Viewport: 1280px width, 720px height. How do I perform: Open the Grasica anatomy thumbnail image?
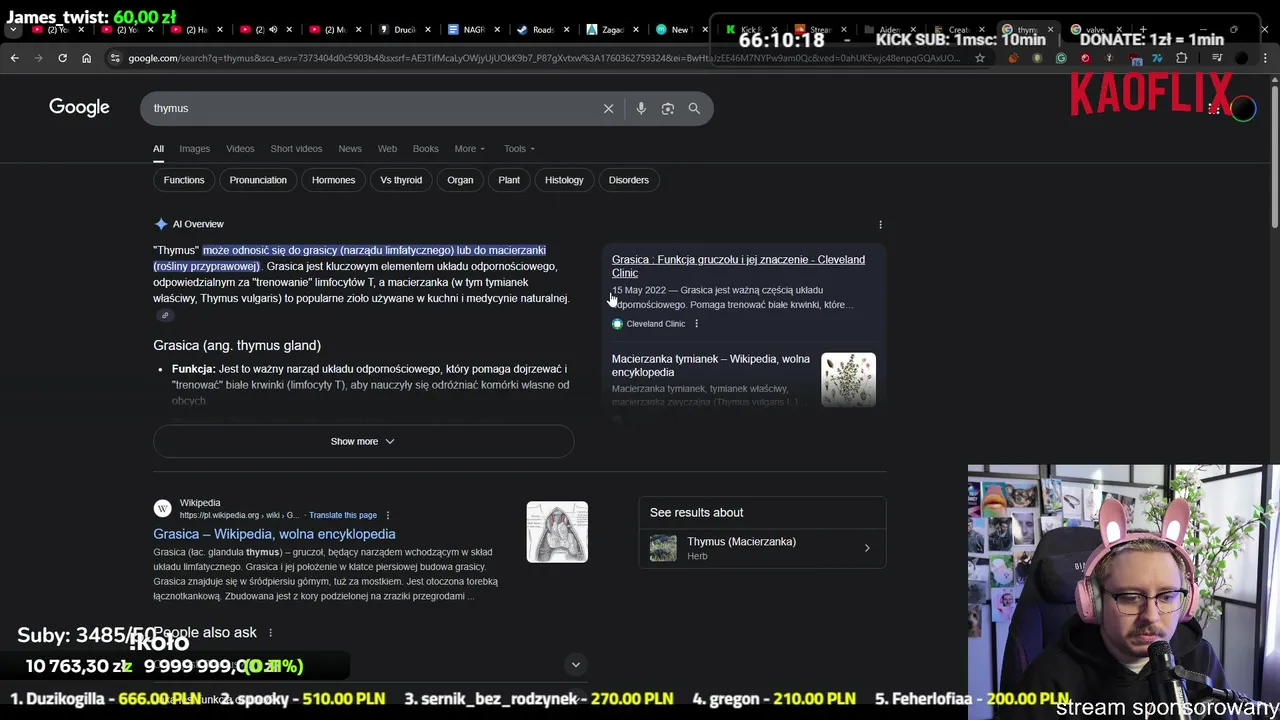[x=557, y=532]
